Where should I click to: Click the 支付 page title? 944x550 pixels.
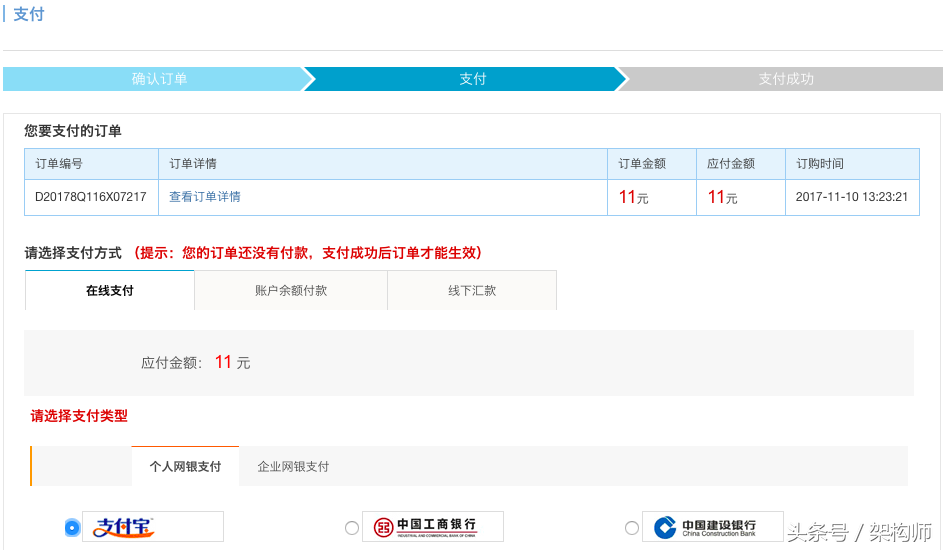[29, 14]
